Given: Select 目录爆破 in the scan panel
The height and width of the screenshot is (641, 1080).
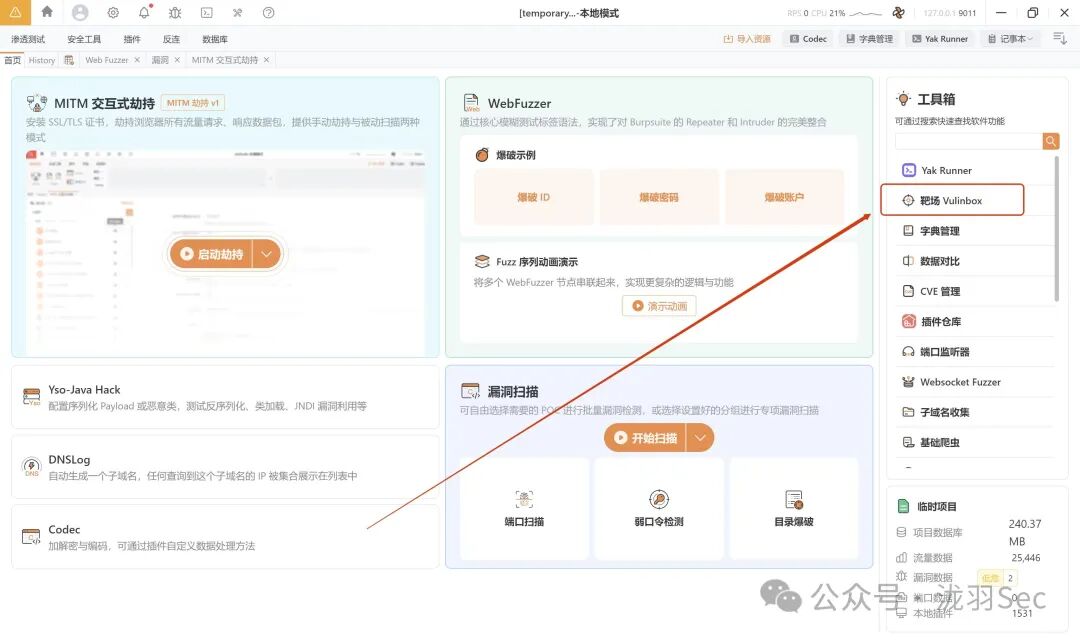Looking at the screenshot, I should click(795, 507).
